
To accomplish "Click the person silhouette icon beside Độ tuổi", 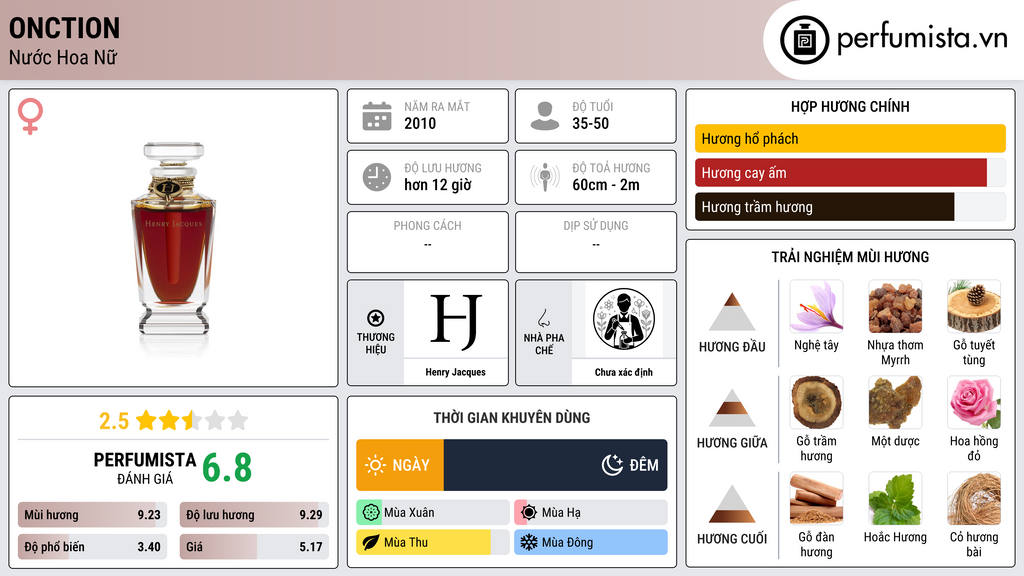I will (x=545, y=116).
